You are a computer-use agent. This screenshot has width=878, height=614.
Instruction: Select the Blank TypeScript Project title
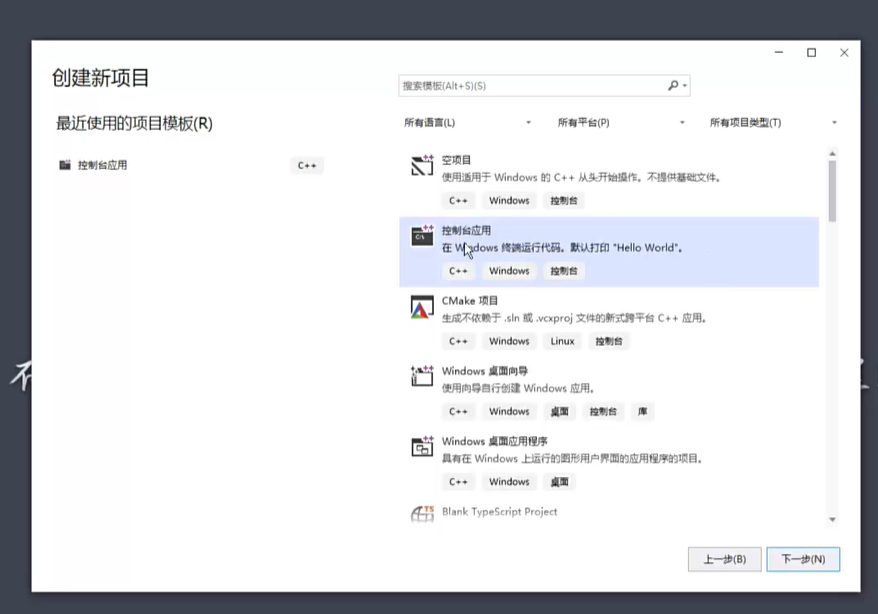[499, 512]
